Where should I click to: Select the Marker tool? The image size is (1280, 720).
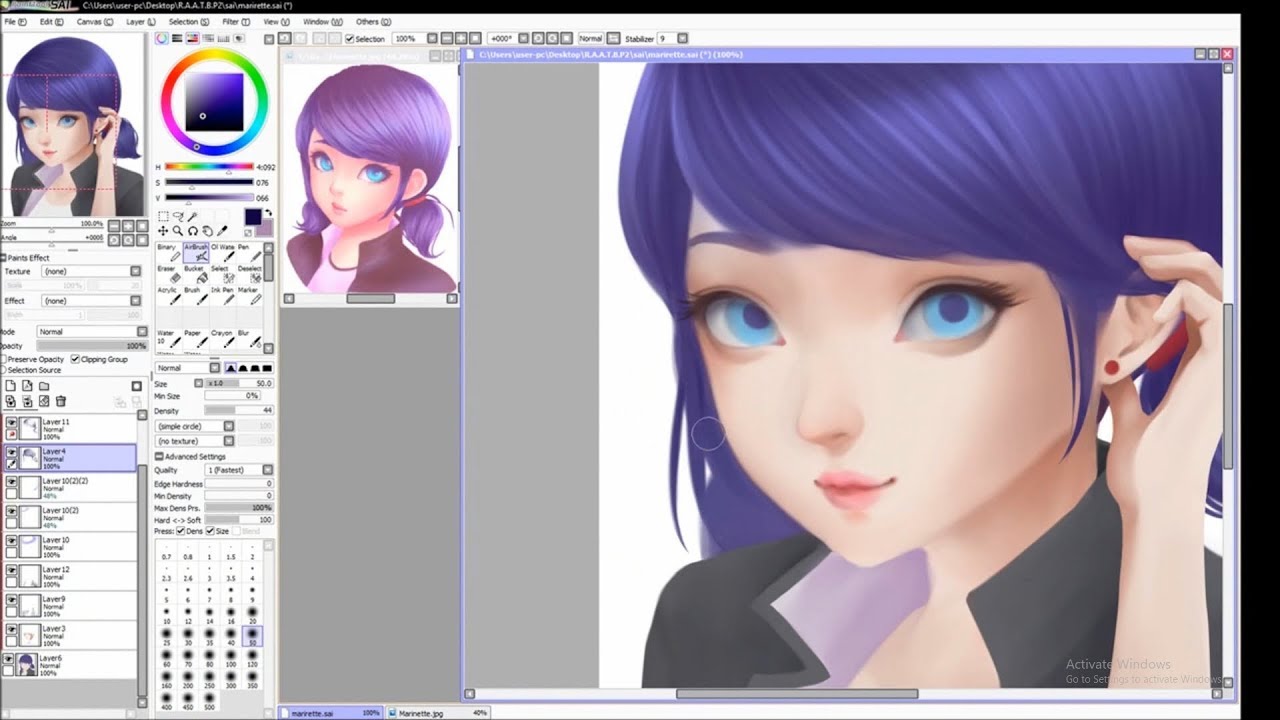click(x=251, y=295)
